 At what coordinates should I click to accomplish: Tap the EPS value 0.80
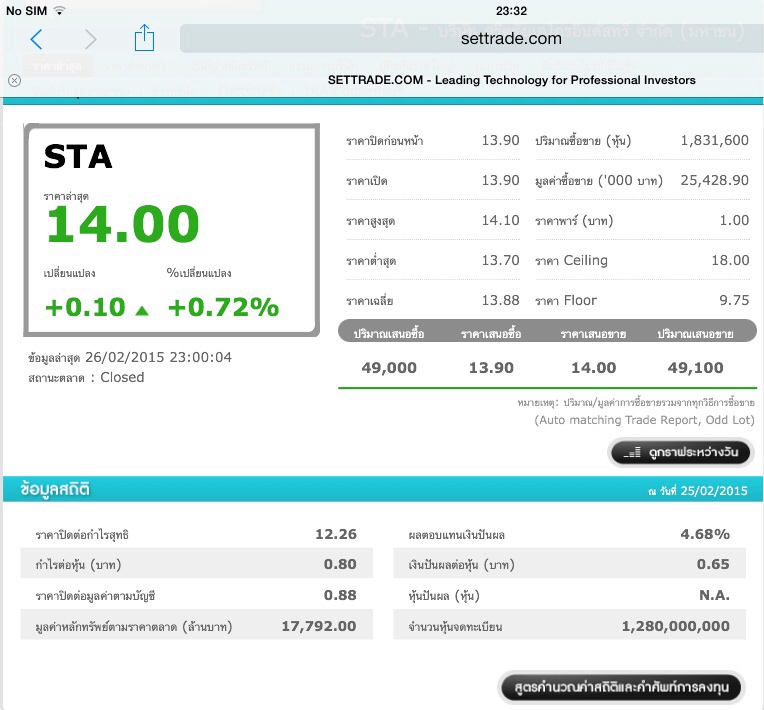pyautogui.click(x=340, y=564)
